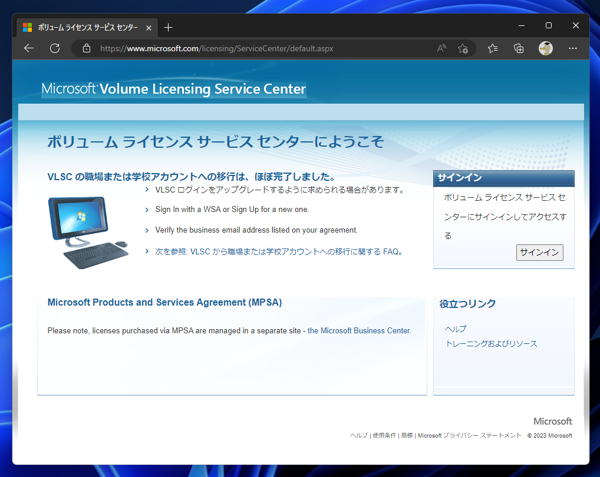The height and width of the screenshot is (477, 600).
Task: Click the Microsoft favicon on the tab
Action: coord(27,28)
